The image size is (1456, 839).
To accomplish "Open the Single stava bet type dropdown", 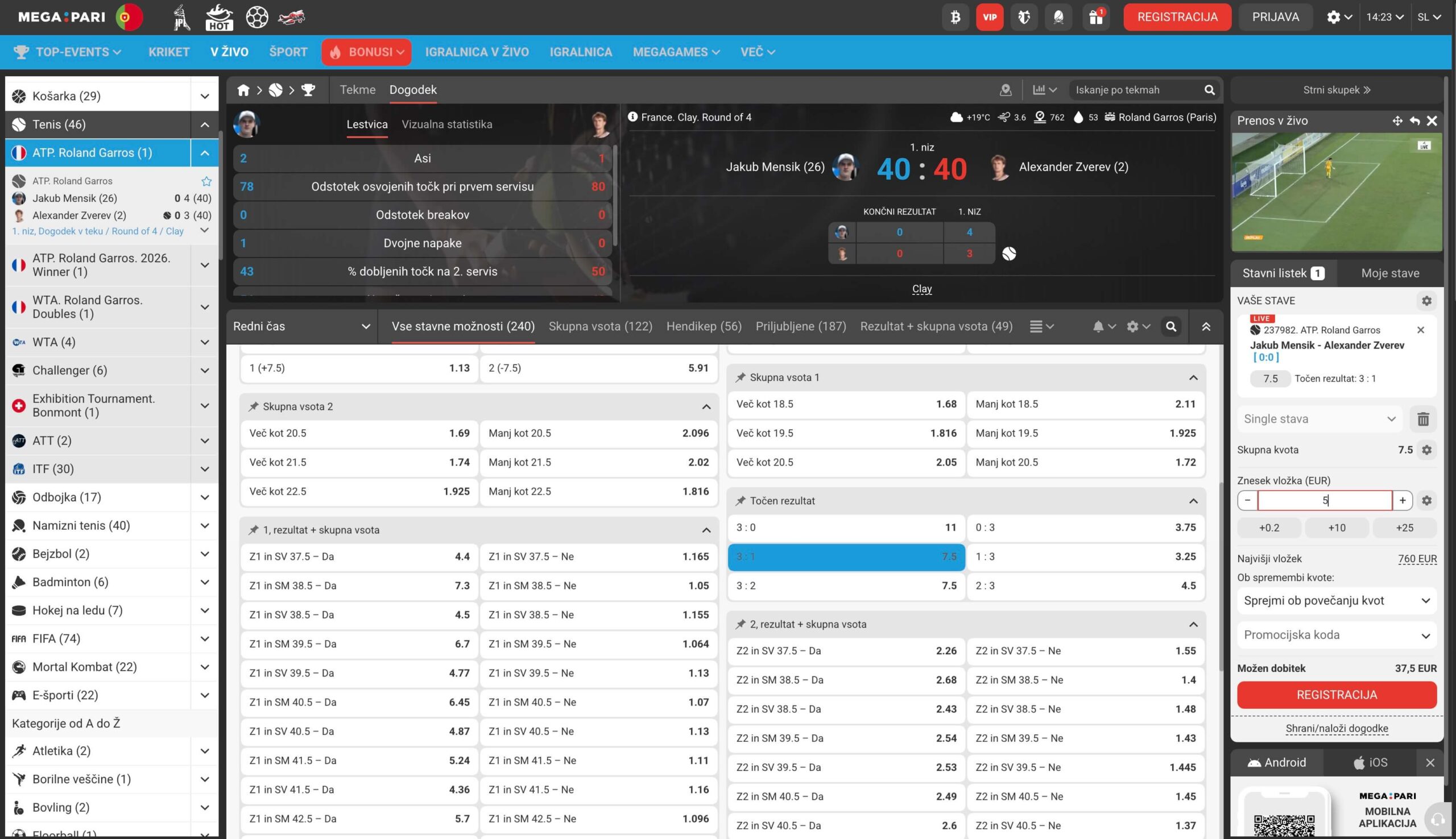I will pos(1319,419).
